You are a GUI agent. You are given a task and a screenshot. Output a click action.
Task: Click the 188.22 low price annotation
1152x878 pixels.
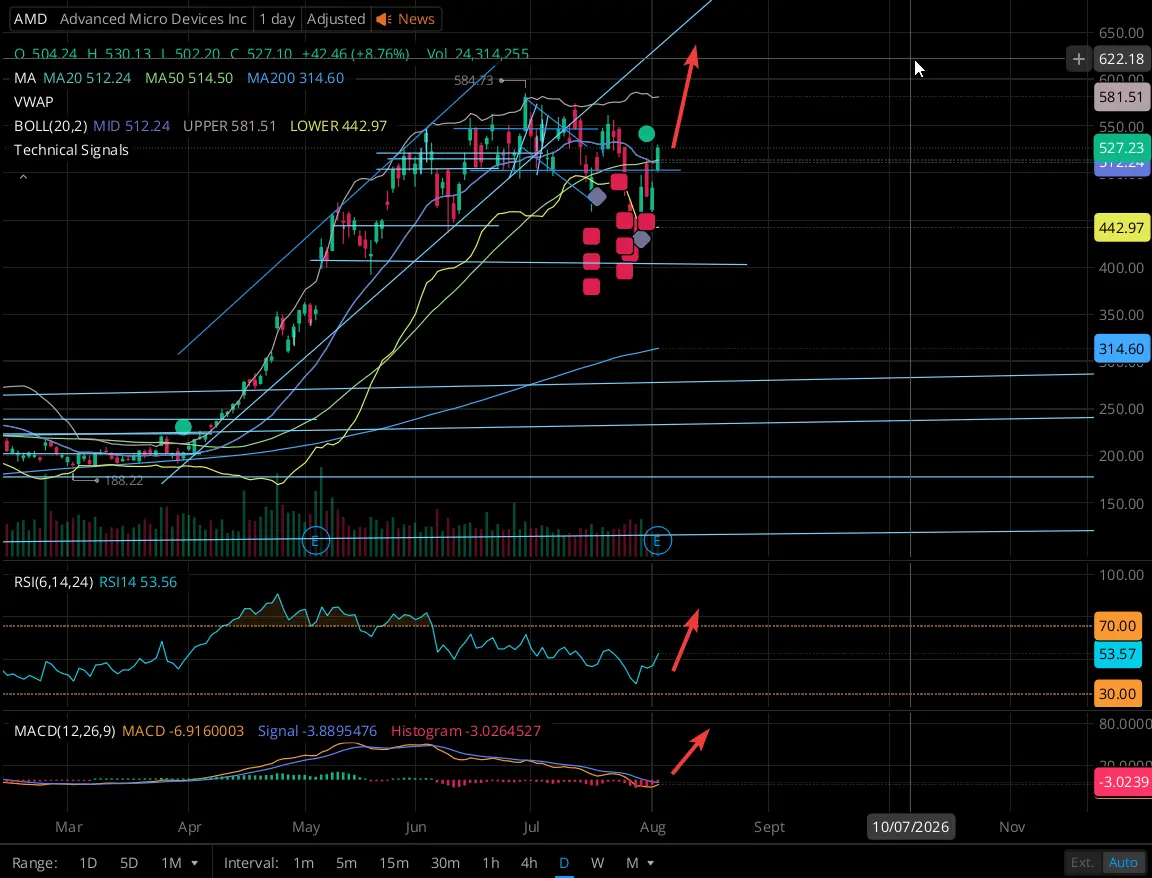pyautogui.click(x=123, y=481)
